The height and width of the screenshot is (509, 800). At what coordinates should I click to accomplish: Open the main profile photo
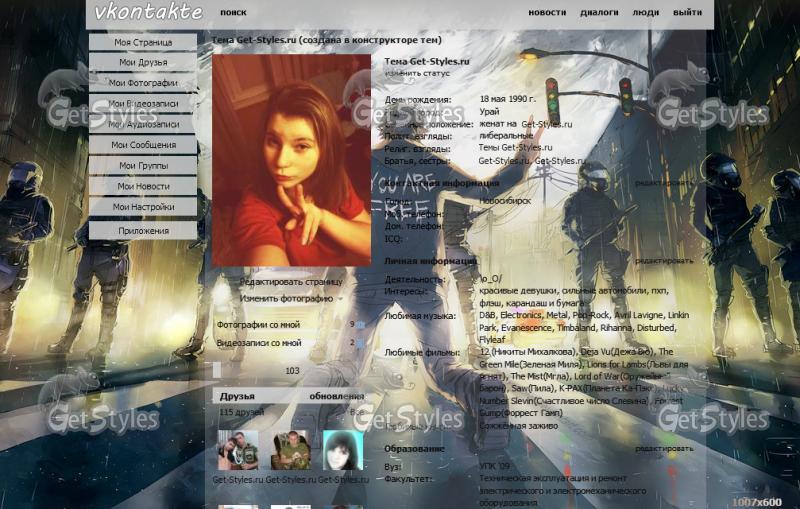pos(291,160)
